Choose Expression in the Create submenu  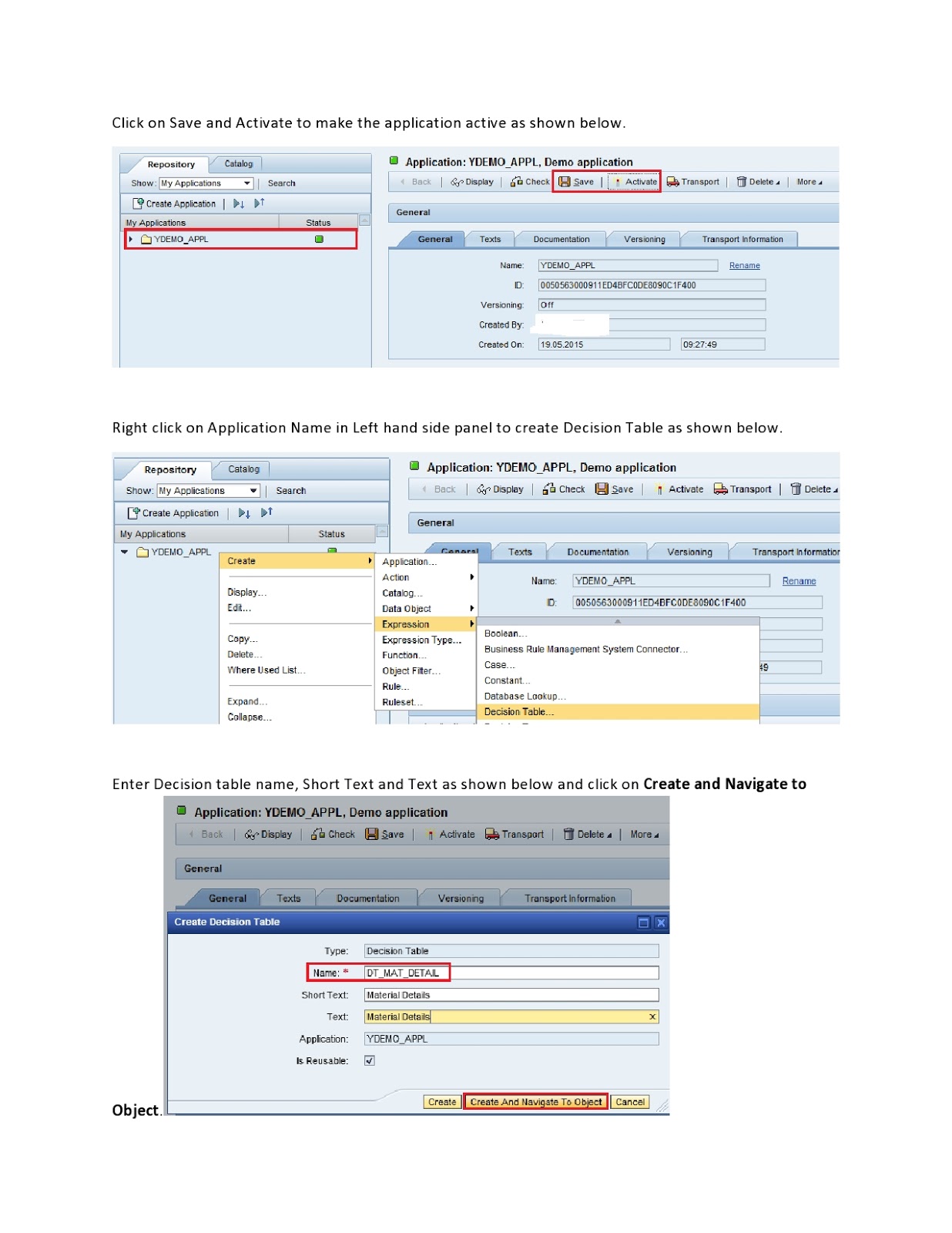coord(426,623)
